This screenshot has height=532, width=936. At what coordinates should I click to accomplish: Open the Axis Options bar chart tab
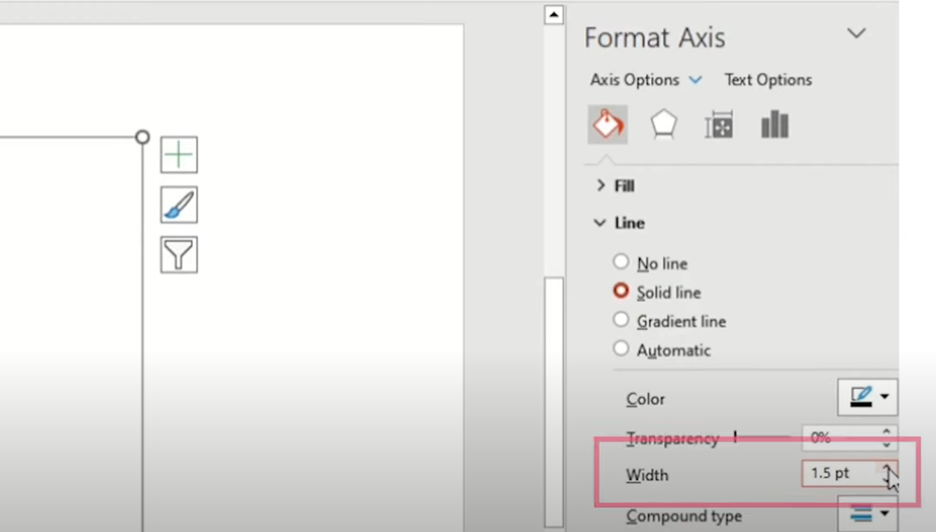(x=775, y=125)
